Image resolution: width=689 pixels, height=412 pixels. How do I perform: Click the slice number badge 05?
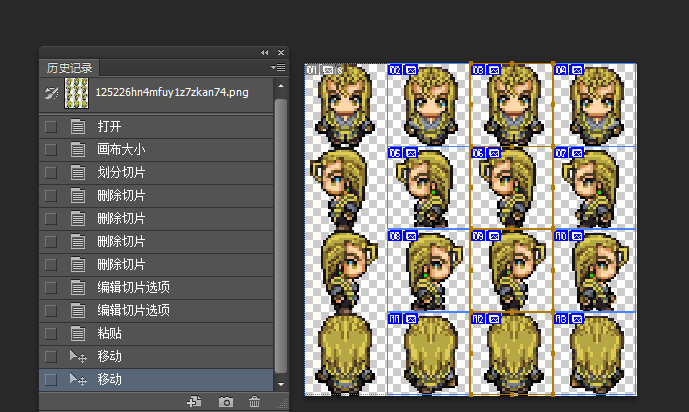395,153
